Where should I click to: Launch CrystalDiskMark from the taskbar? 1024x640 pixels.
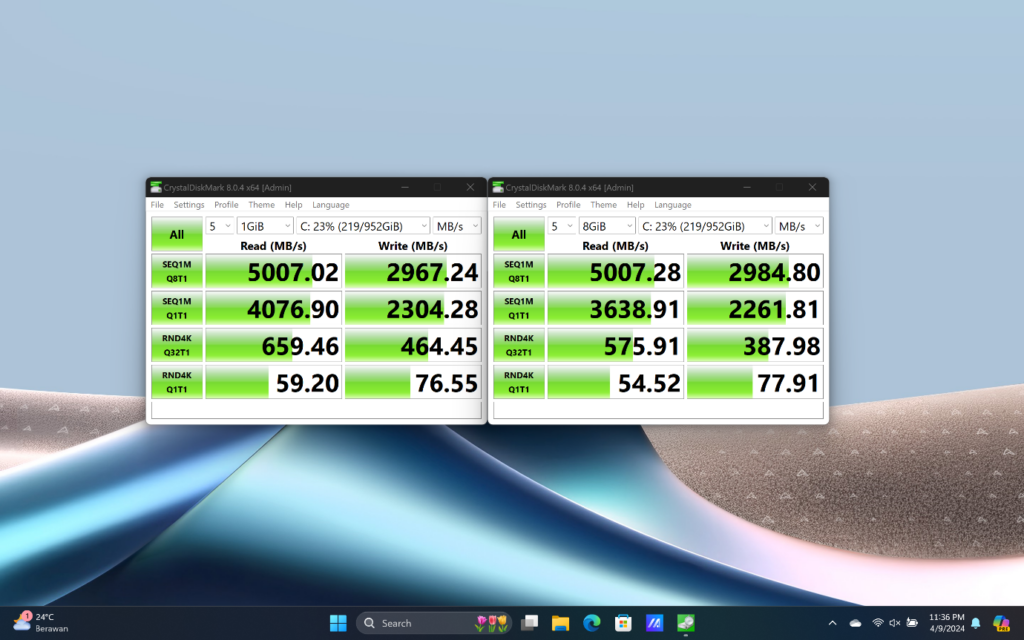(x=684, y=622)
